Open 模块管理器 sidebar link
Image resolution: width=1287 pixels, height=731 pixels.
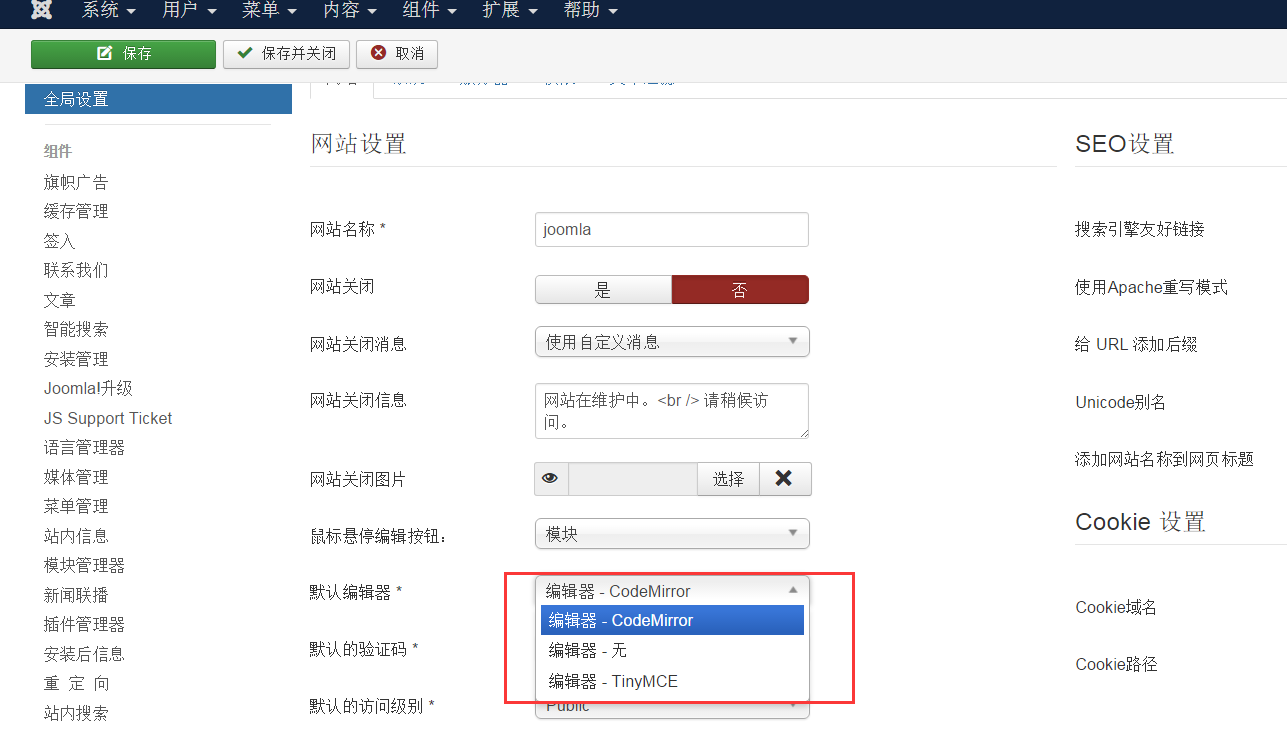[84, 565]
